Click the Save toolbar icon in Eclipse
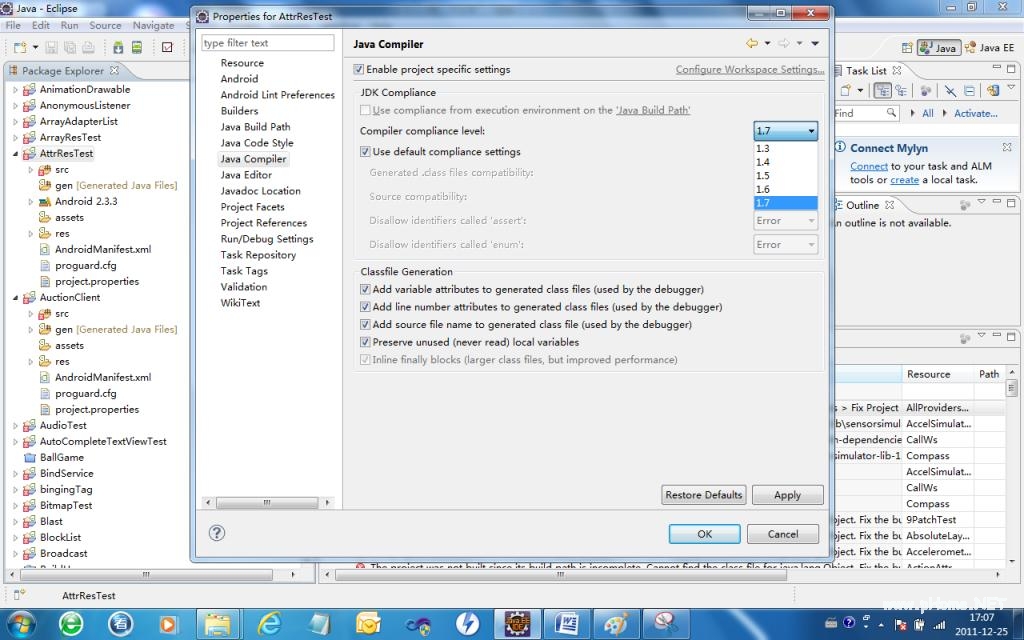Image resolution: width=1024 pixels, height=640 pixels. (x=52, y=47)
